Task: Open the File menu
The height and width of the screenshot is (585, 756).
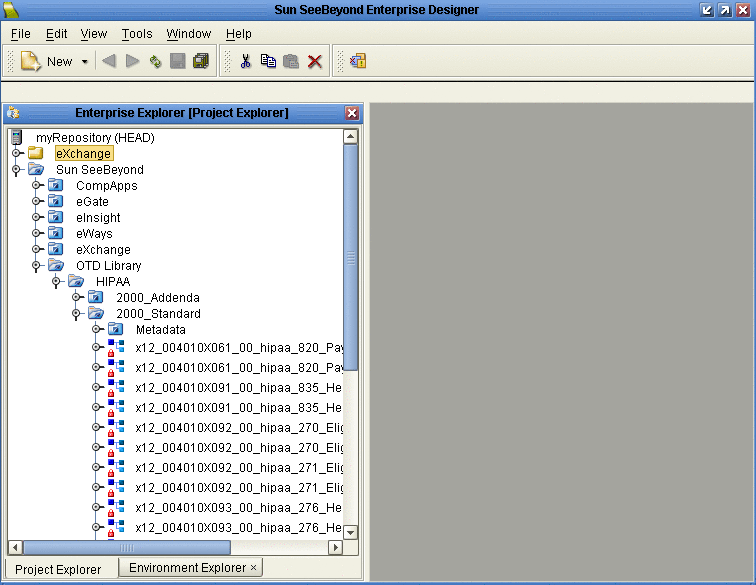Action: [21, 34]
